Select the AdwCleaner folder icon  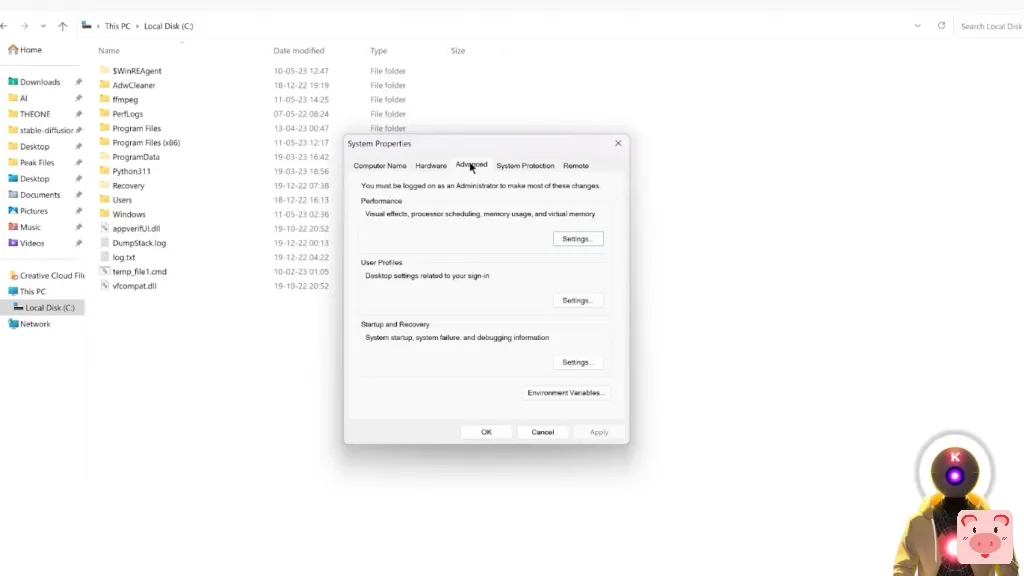coord(104,84)
